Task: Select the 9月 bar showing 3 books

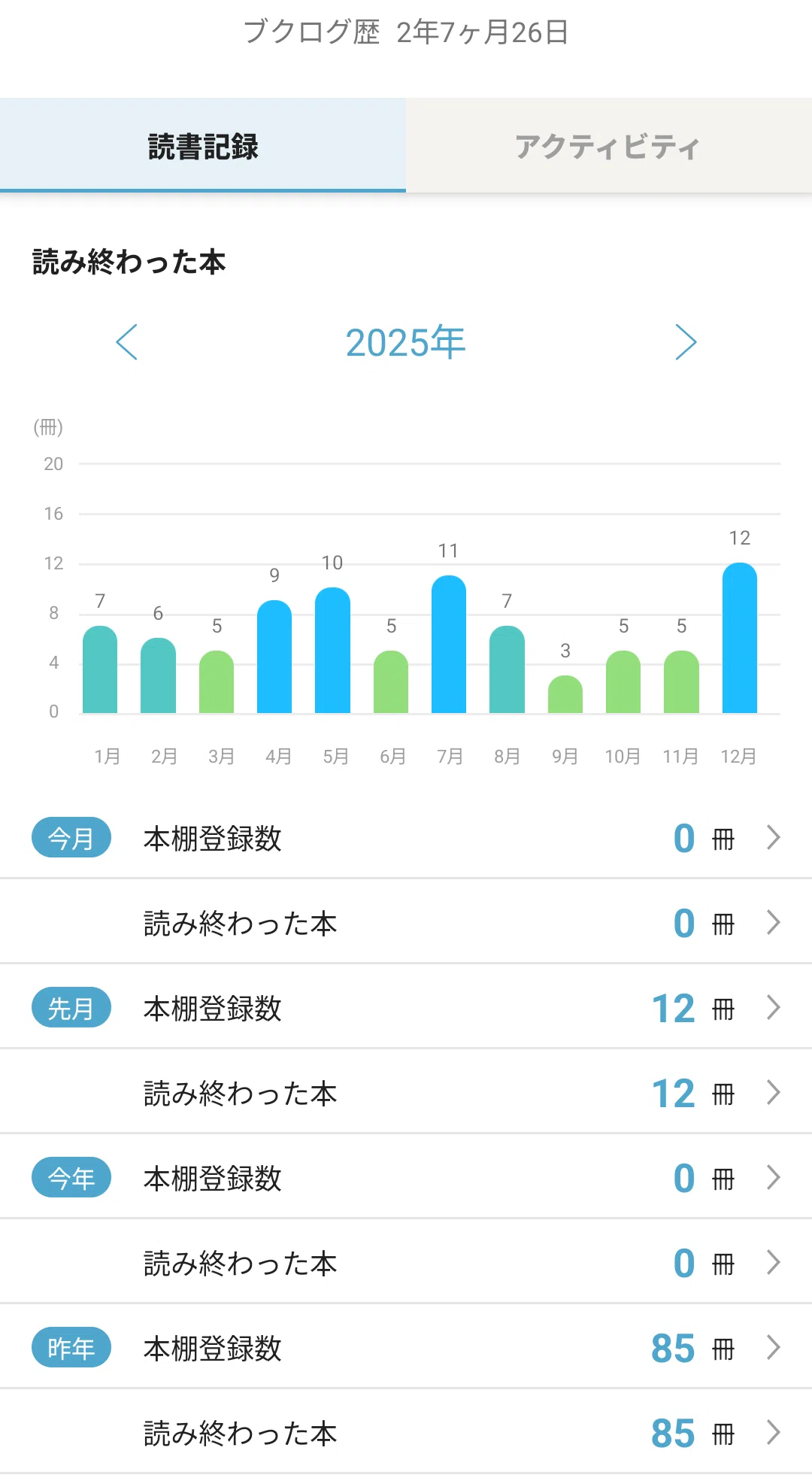Action: [x=565, y=694]
